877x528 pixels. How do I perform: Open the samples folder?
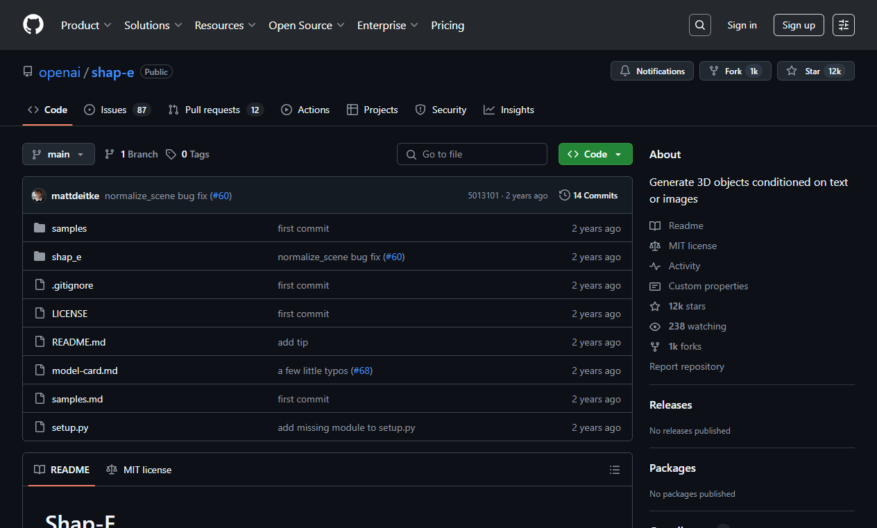69,228
